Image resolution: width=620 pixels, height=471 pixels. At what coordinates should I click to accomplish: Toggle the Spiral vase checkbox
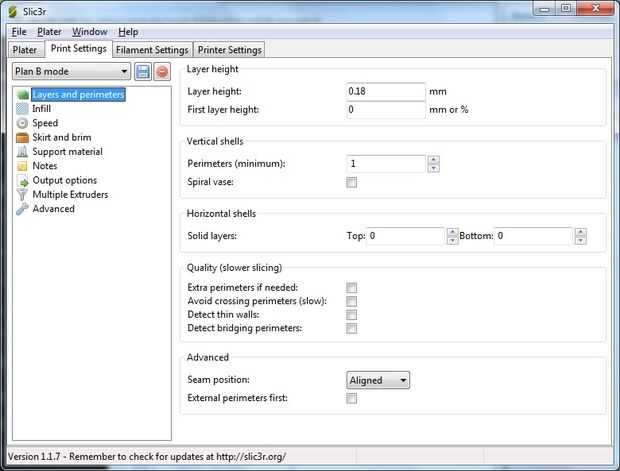(352, 182)
